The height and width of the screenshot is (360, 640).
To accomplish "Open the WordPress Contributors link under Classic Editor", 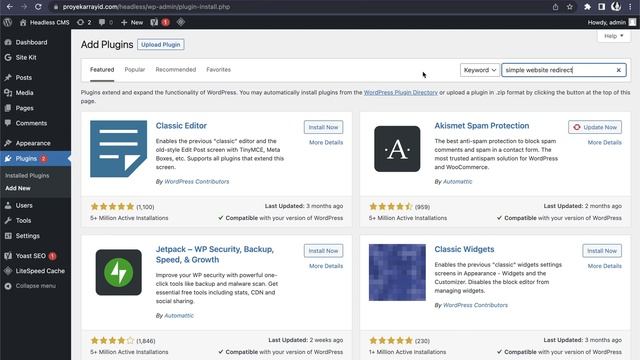I will coord(197,182).
